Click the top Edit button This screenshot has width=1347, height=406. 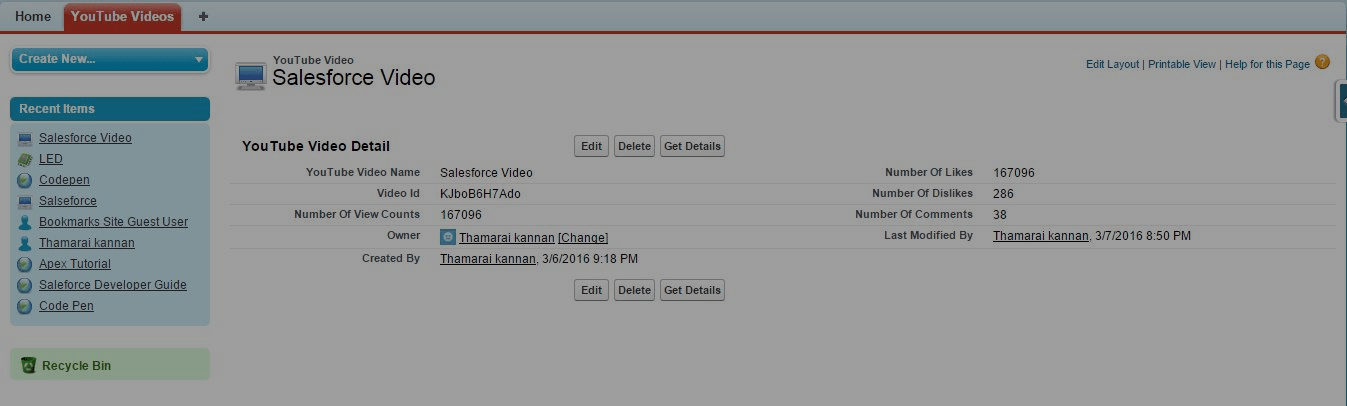(x=591, y=146)
